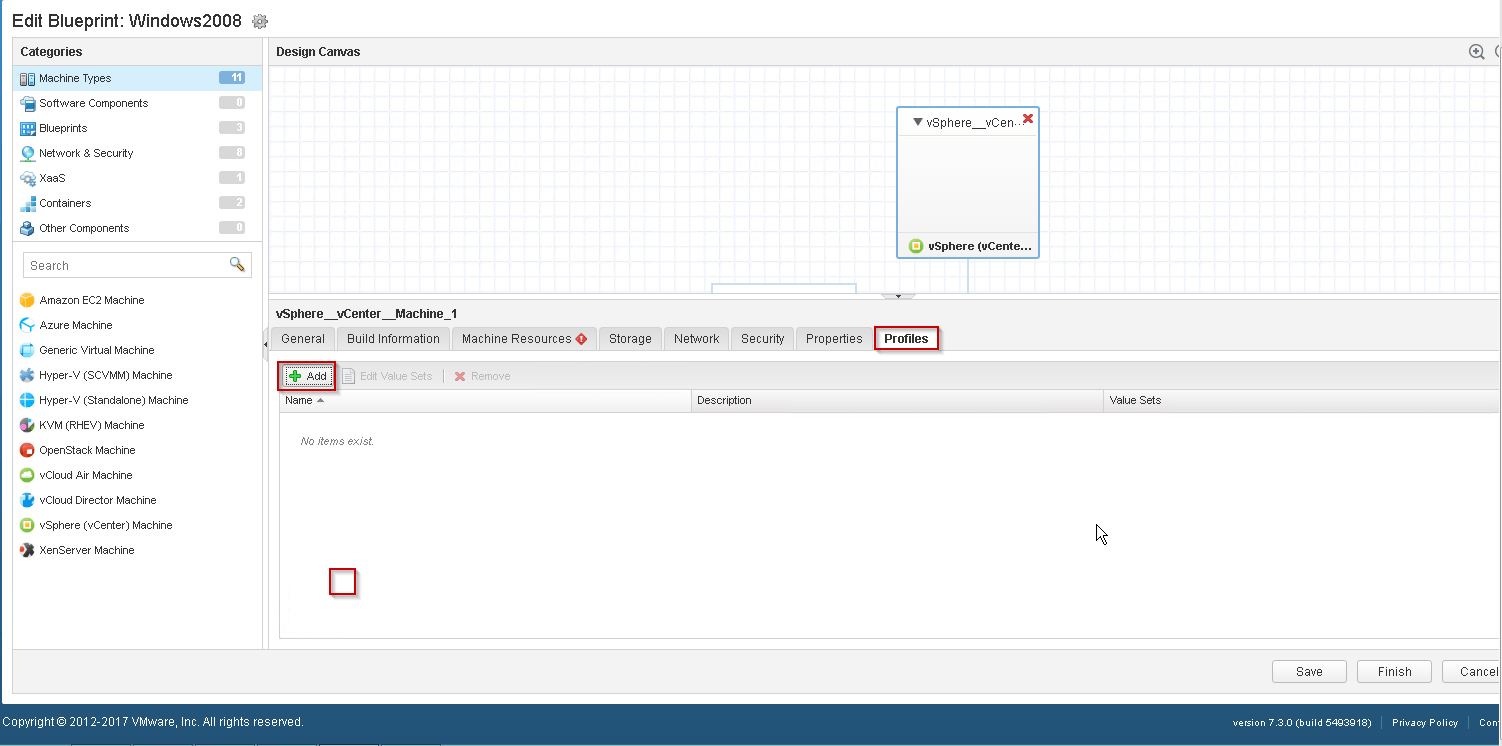Viewport: 1502px width, 746px height.
Task: Click the search magnifier icon
Action: [237, 265]
